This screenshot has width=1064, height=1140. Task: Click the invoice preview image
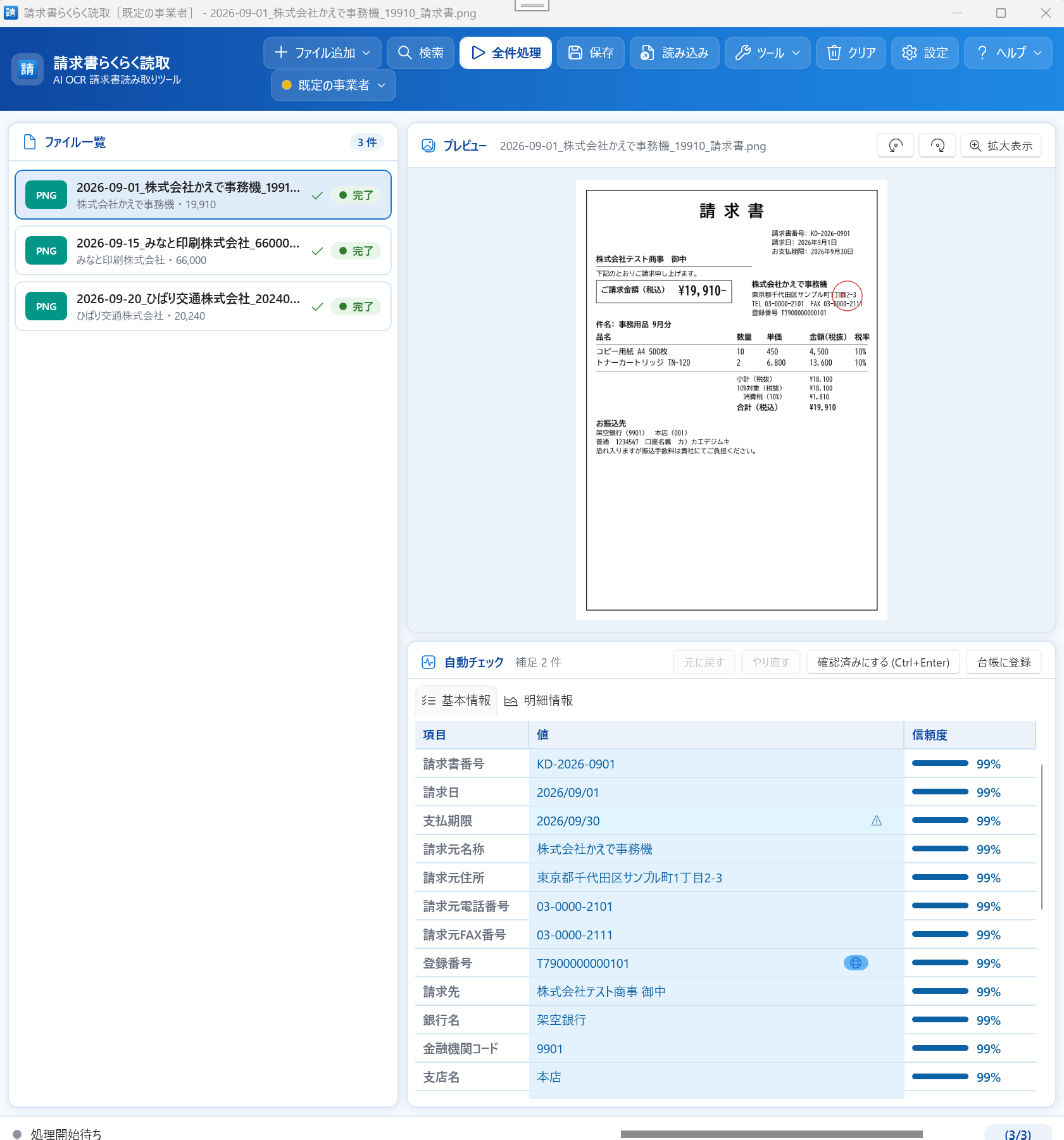click(x=732, y=400)
